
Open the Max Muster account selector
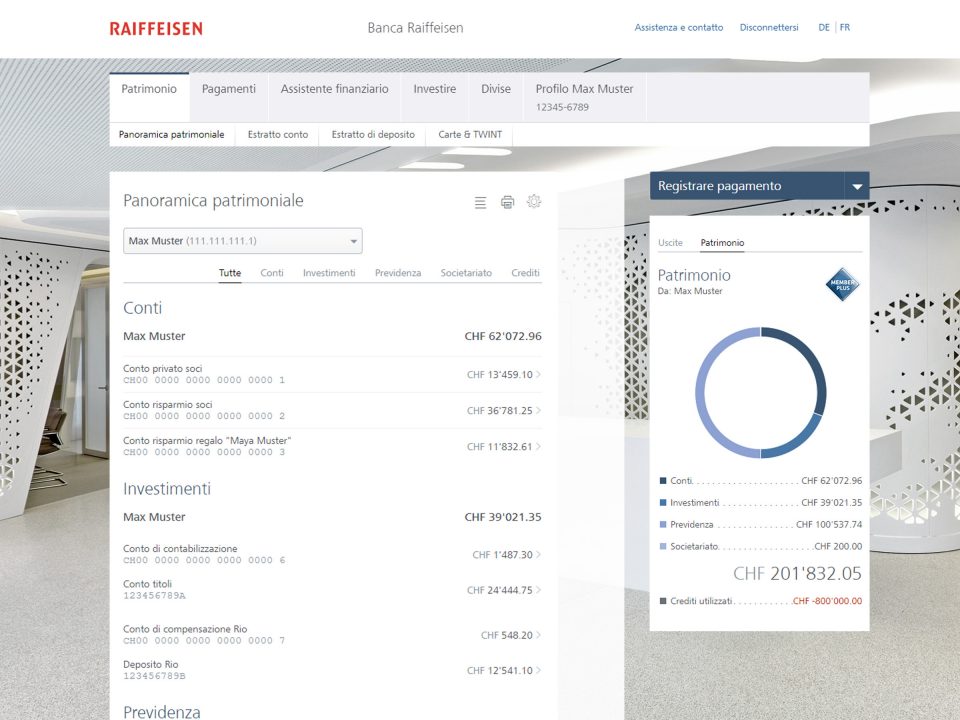click(243, 241)
